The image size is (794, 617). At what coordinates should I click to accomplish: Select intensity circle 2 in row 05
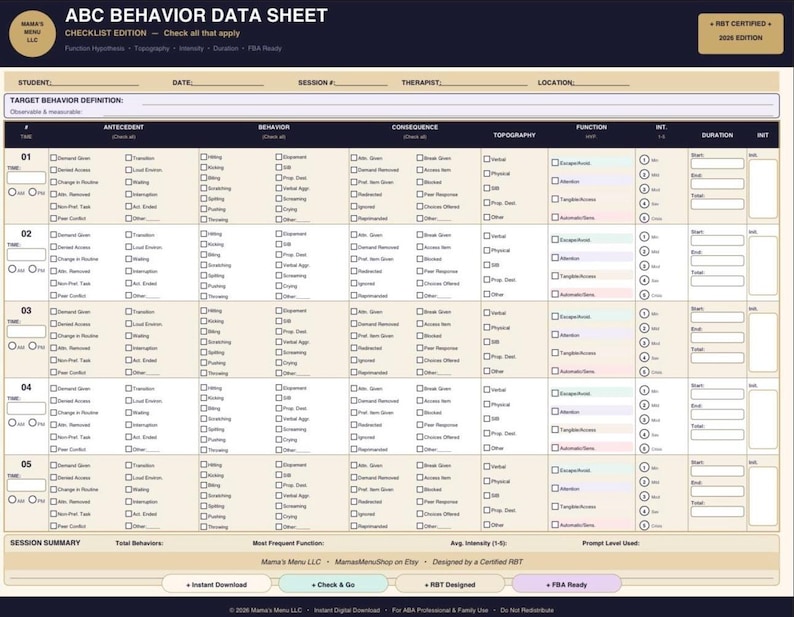tap(644, 482)
